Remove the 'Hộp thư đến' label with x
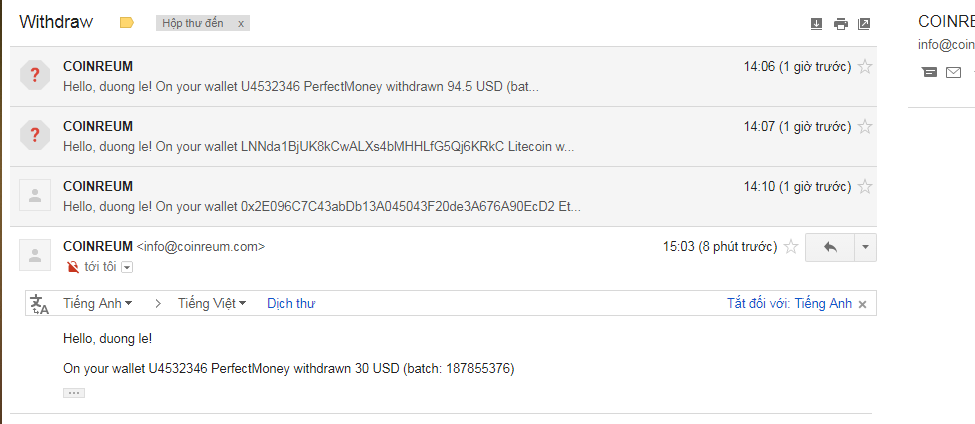The width and height of the screenshot is (975, 424). 240,23
